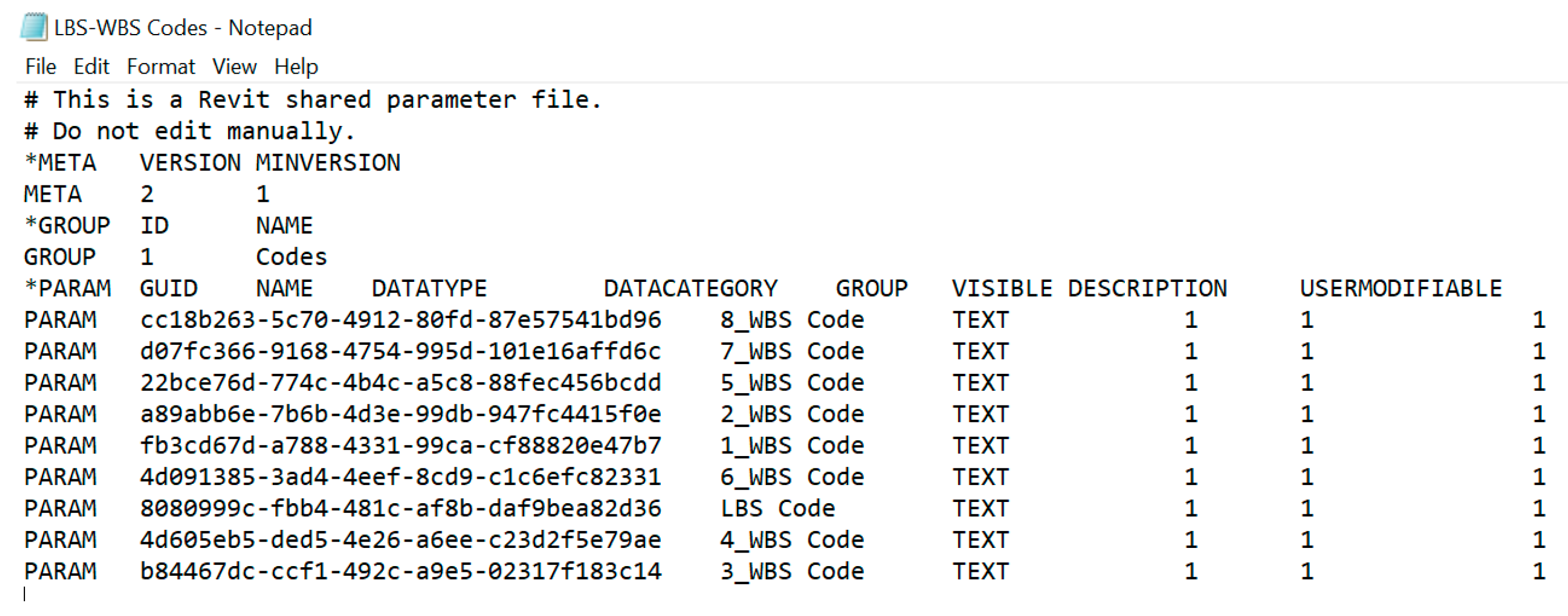Click the 'Do not edit manually.' comment line

(189, 132)
